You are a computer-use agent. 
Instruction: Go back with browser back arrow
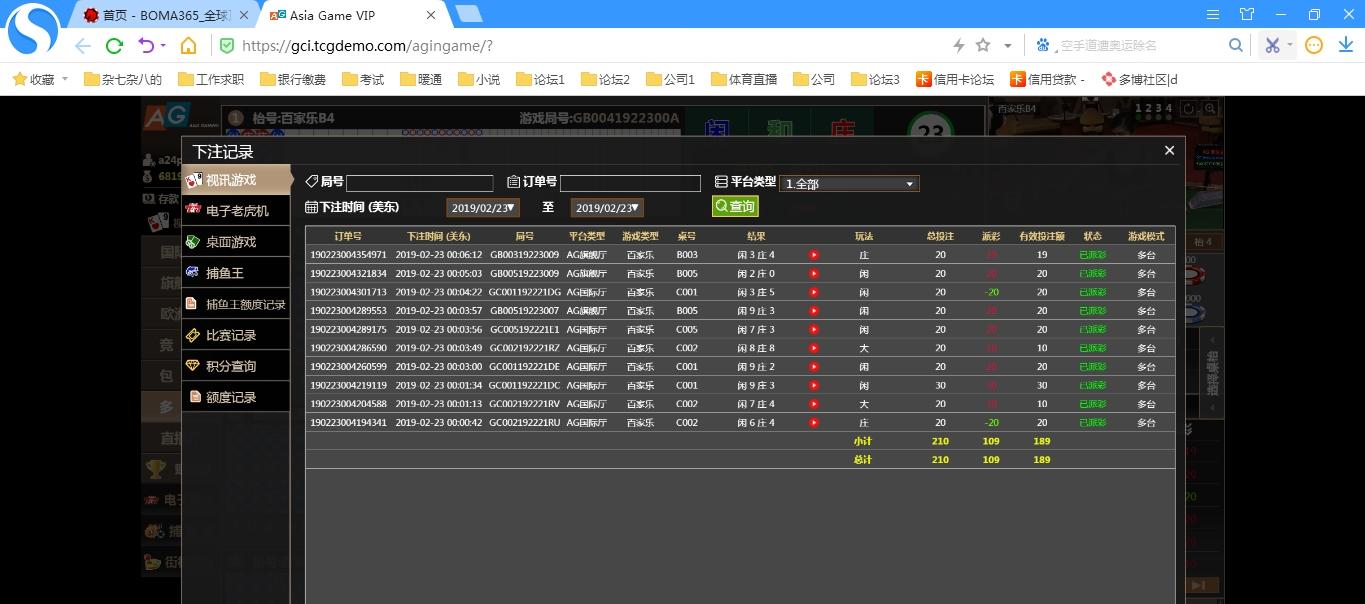coord(83,46)
